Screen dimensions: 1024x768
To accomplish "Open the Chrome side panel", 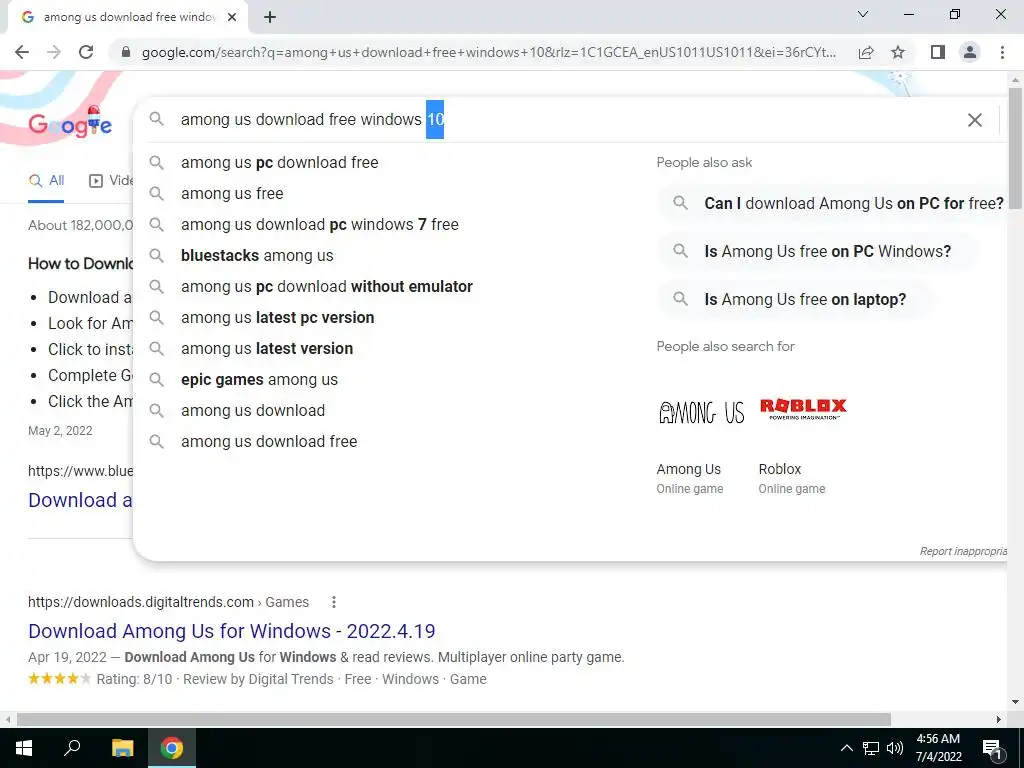I will pos(938,52).
